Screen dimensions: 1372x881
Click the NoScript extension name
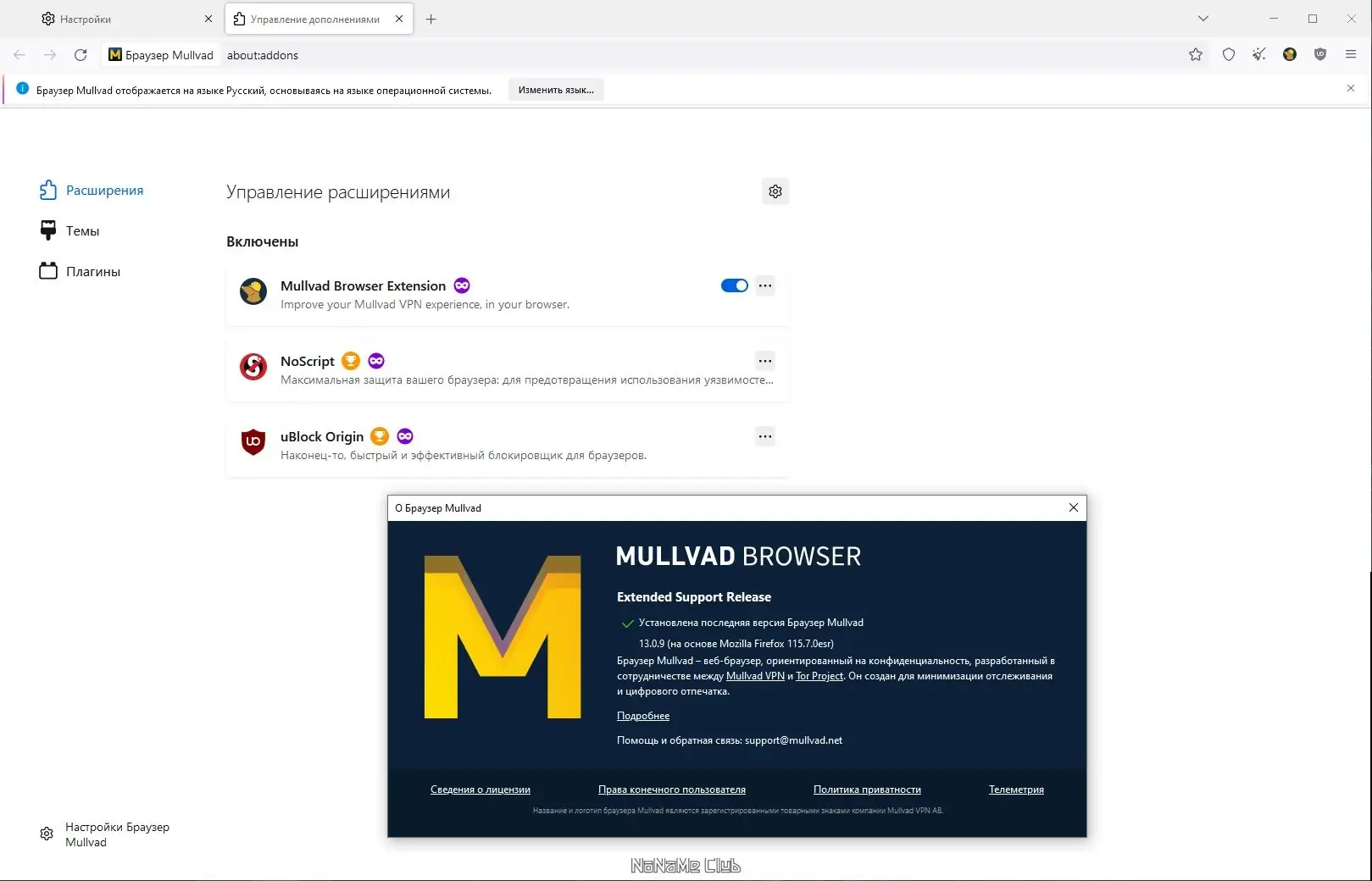click(x=308, y=362)
